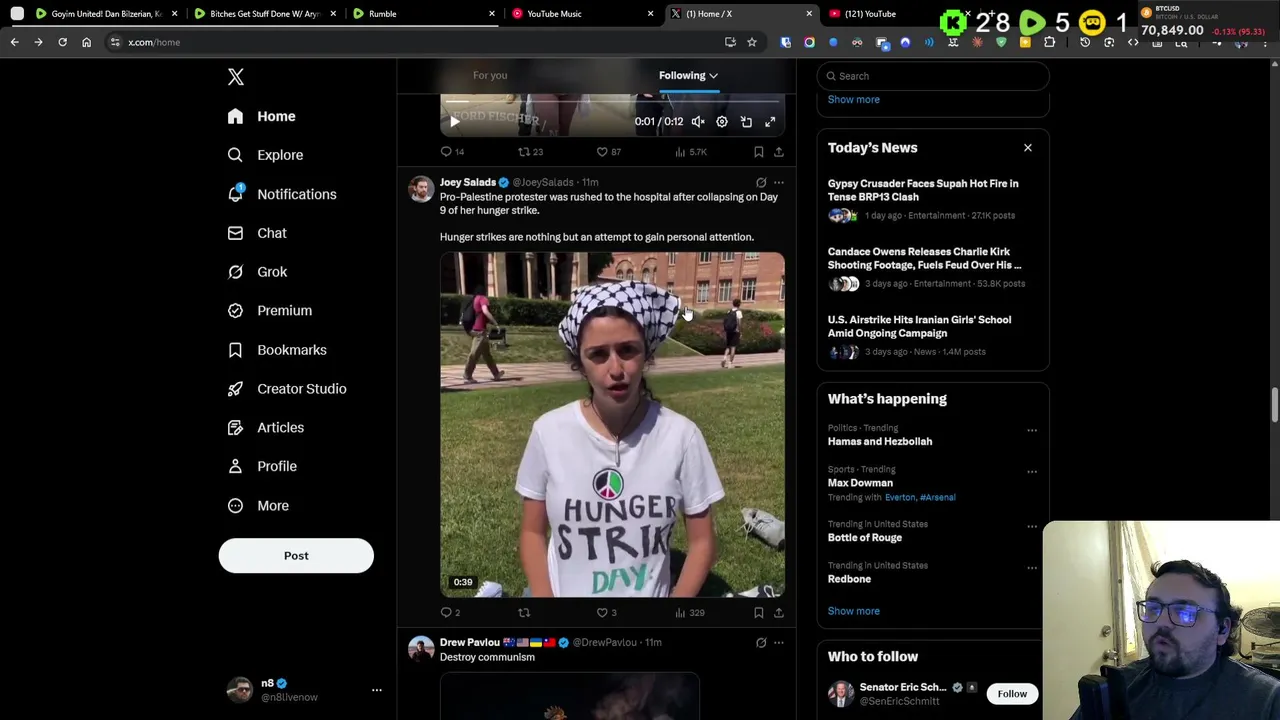This screenshot has height=720, width=1280.
Task: Reply to Joey Salads' post
Action: click(451, 612)
